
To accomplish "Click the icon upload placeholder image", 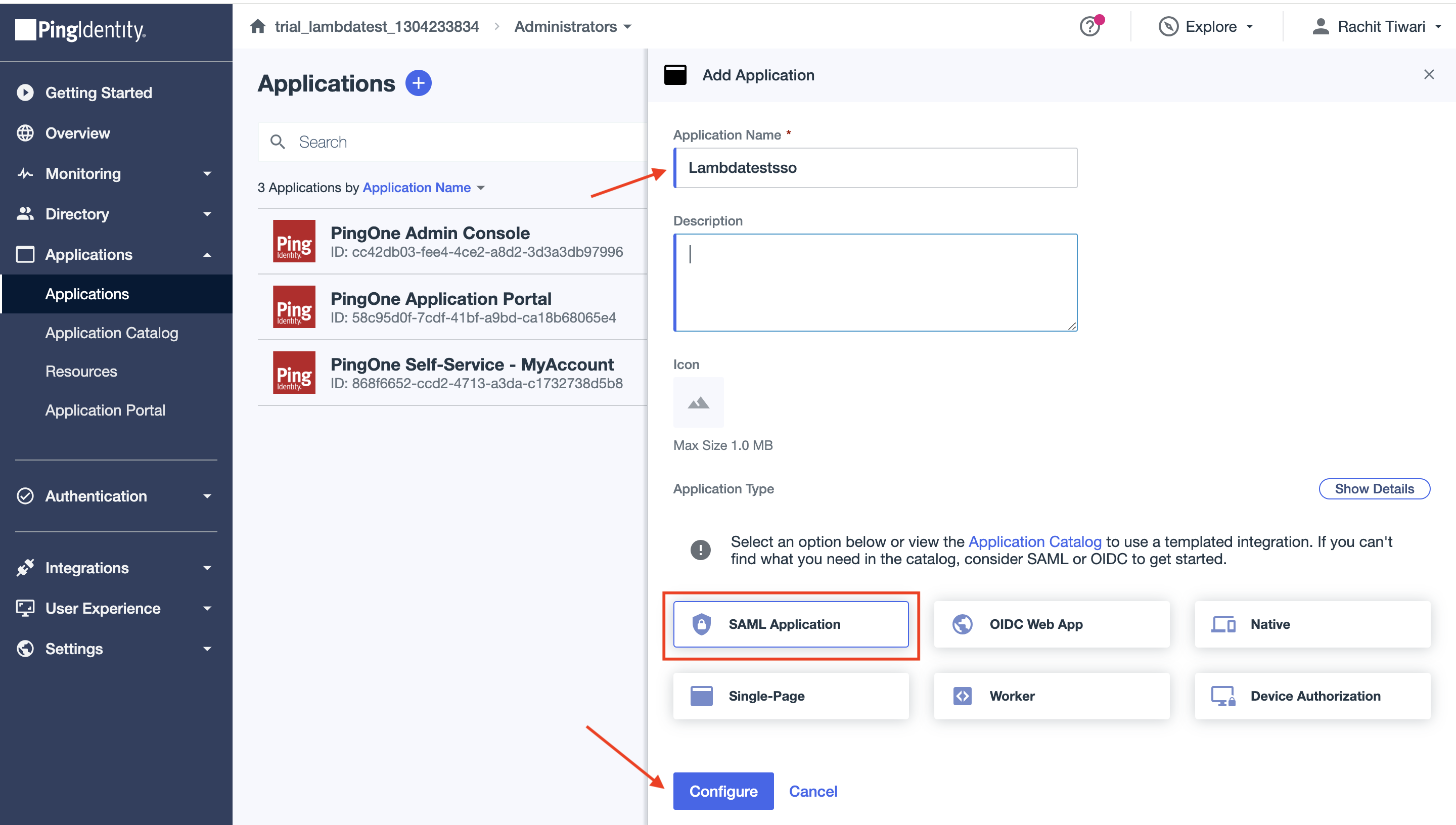I will pos(698,402).
